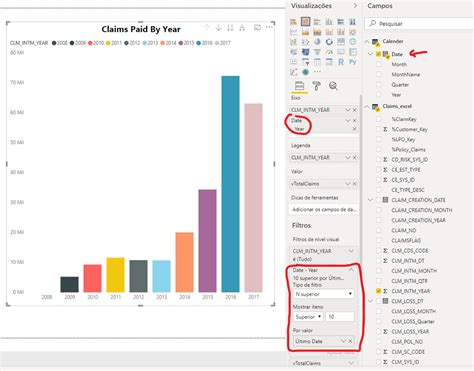Toggle the %ClaimKey field checkbox
This screenshot has width=474, height=371.
point(378,119)
